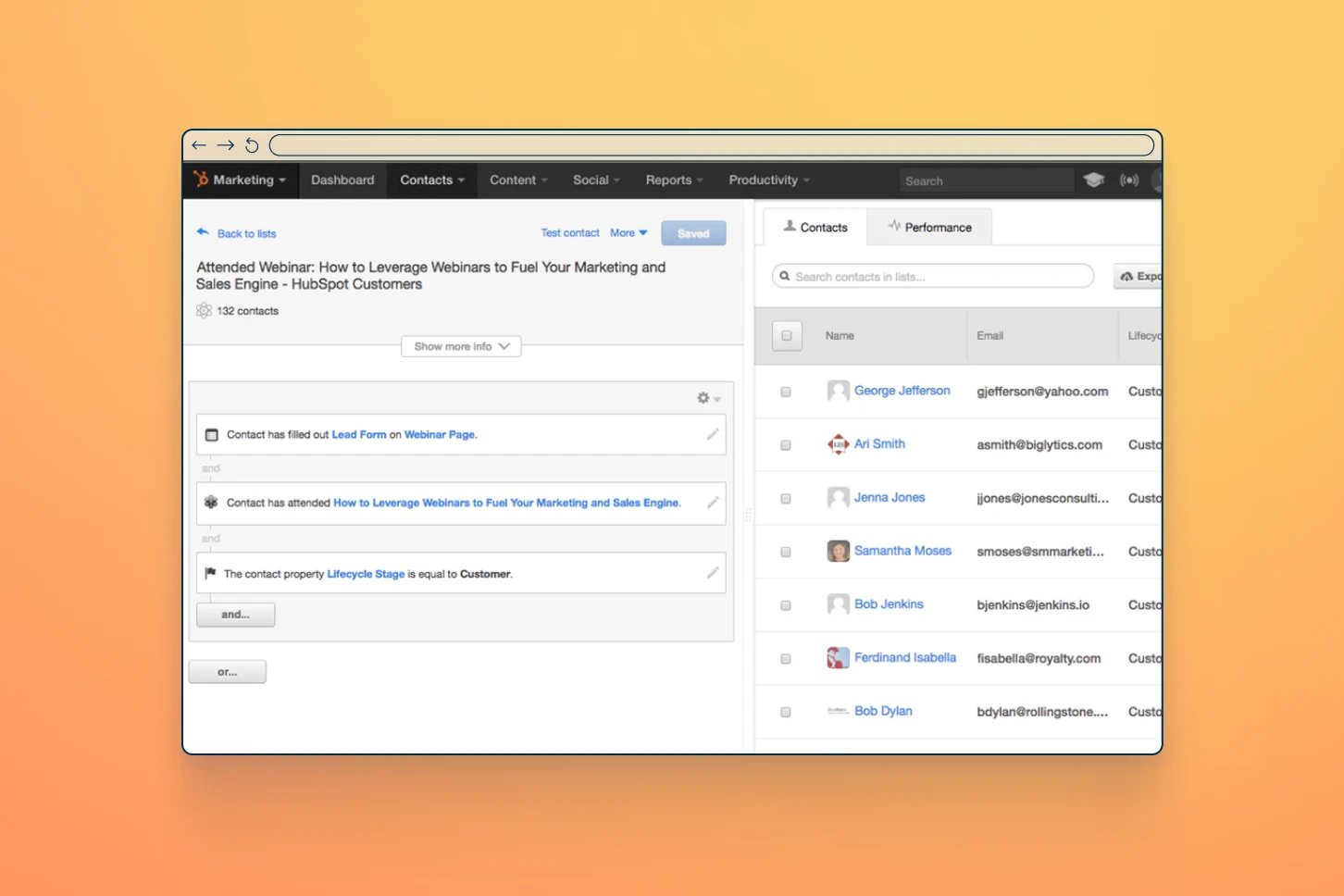Check the Ari Smith row checkbox
Screen dimensions: 1344x896
786,445
